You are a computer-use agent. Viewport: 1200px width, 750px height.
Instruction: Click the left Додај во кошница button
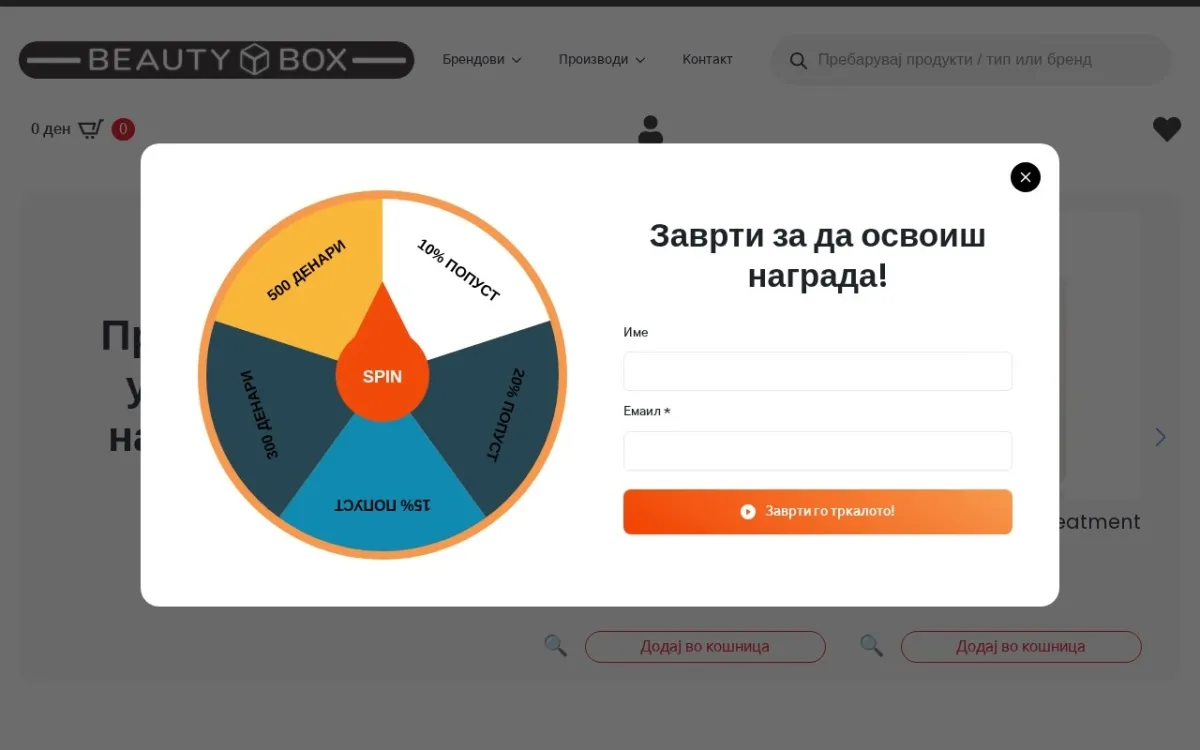705,646
